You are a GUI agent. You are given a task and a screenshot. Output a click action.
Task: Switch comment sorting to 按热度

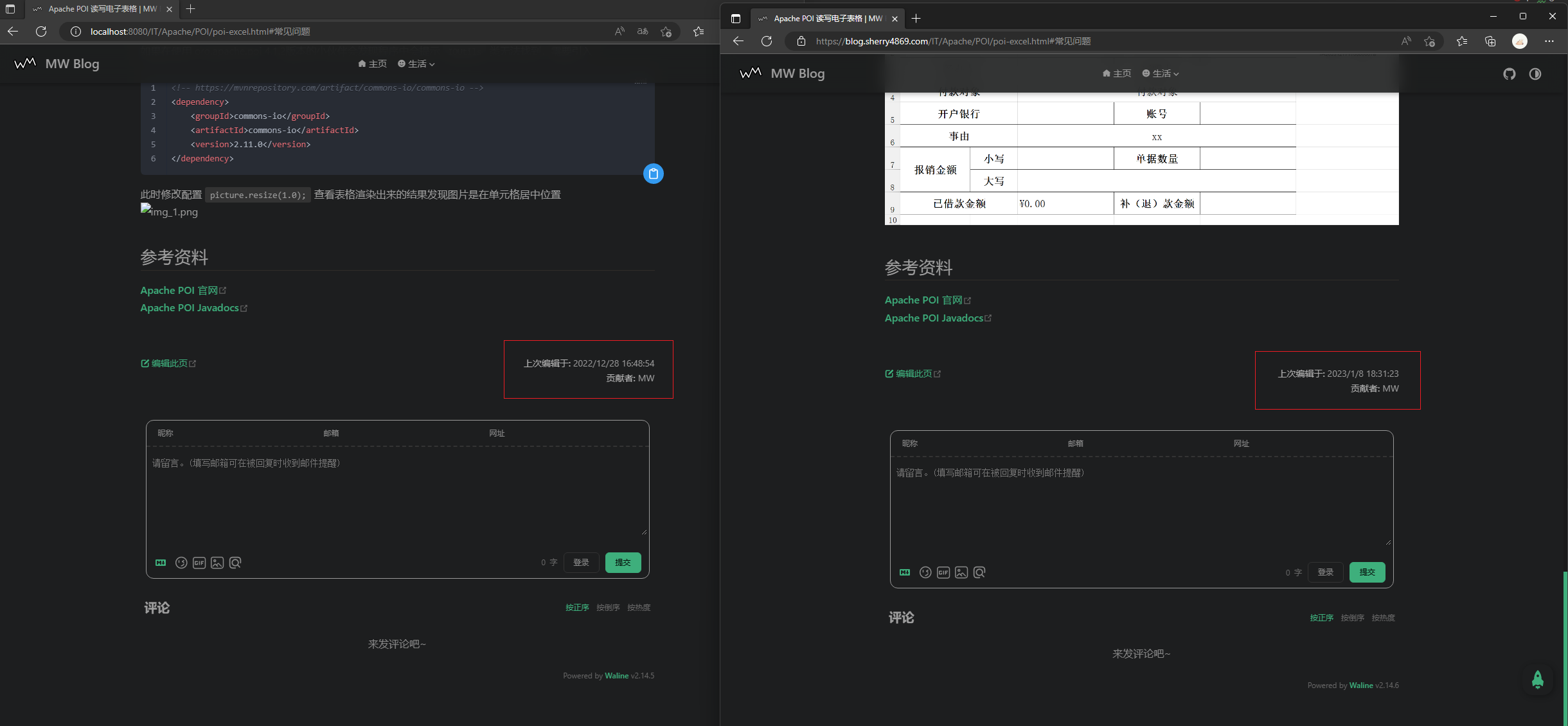coord(639,606)
